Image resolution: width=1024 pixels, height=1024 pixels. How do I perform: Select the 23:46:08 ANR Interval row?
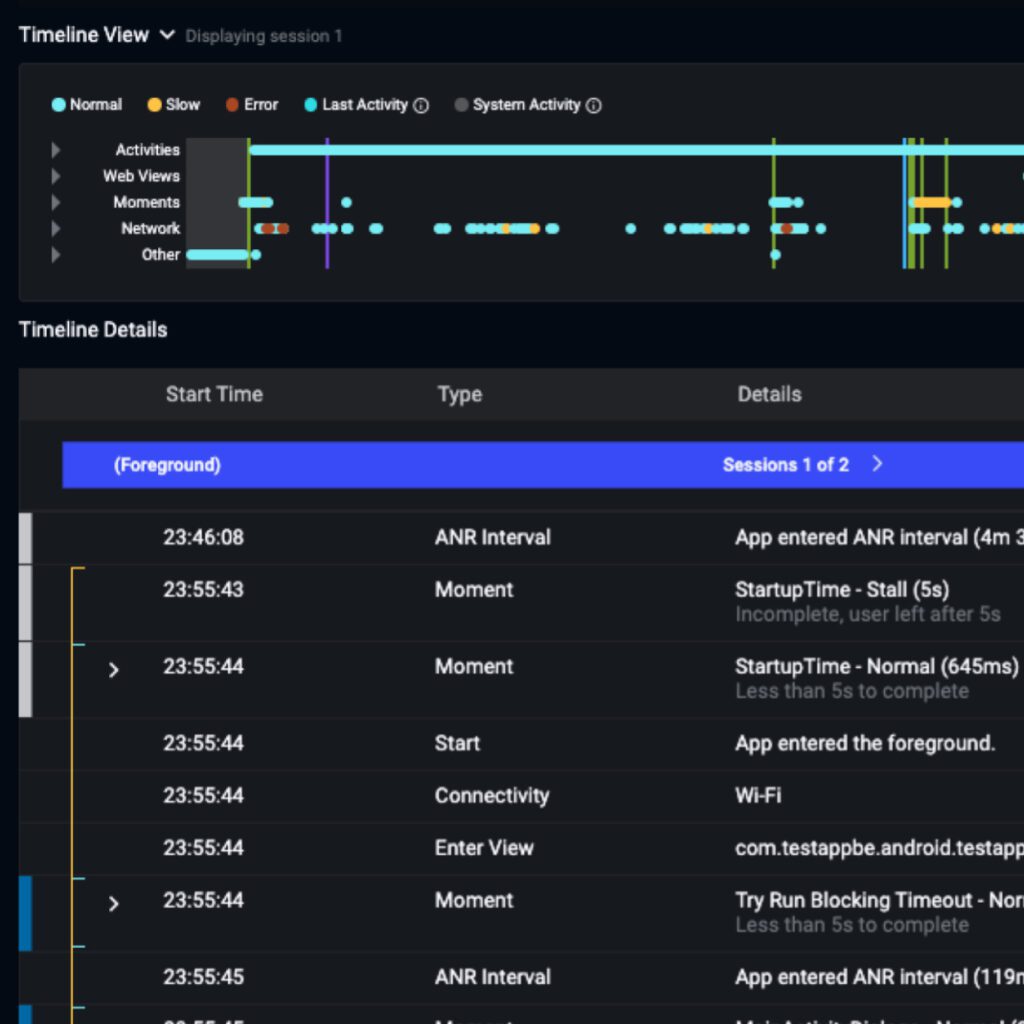[500, 537]
